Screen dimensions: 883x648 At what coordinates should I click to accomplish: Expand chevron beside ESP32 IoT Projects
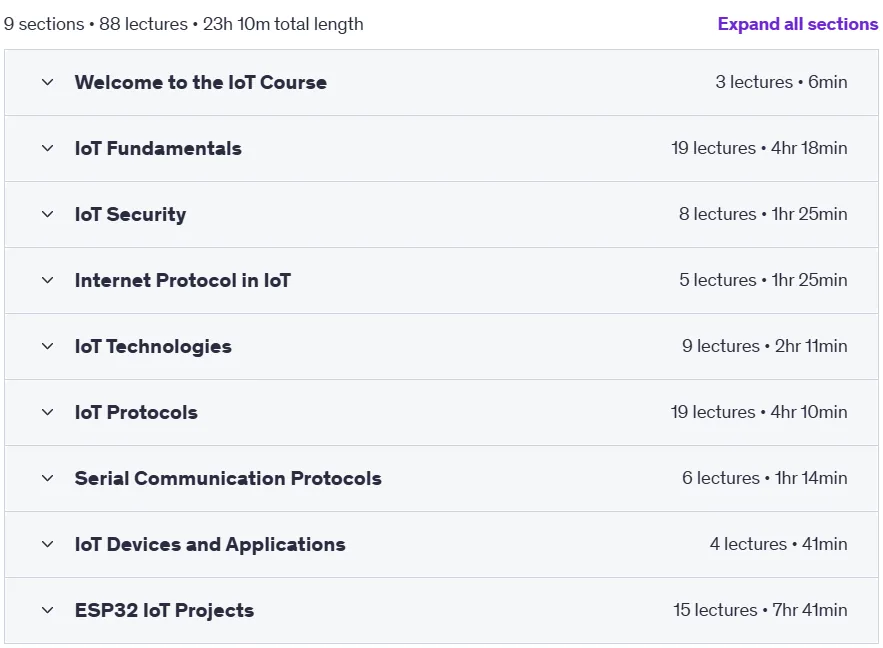click(x=48, y=610)
